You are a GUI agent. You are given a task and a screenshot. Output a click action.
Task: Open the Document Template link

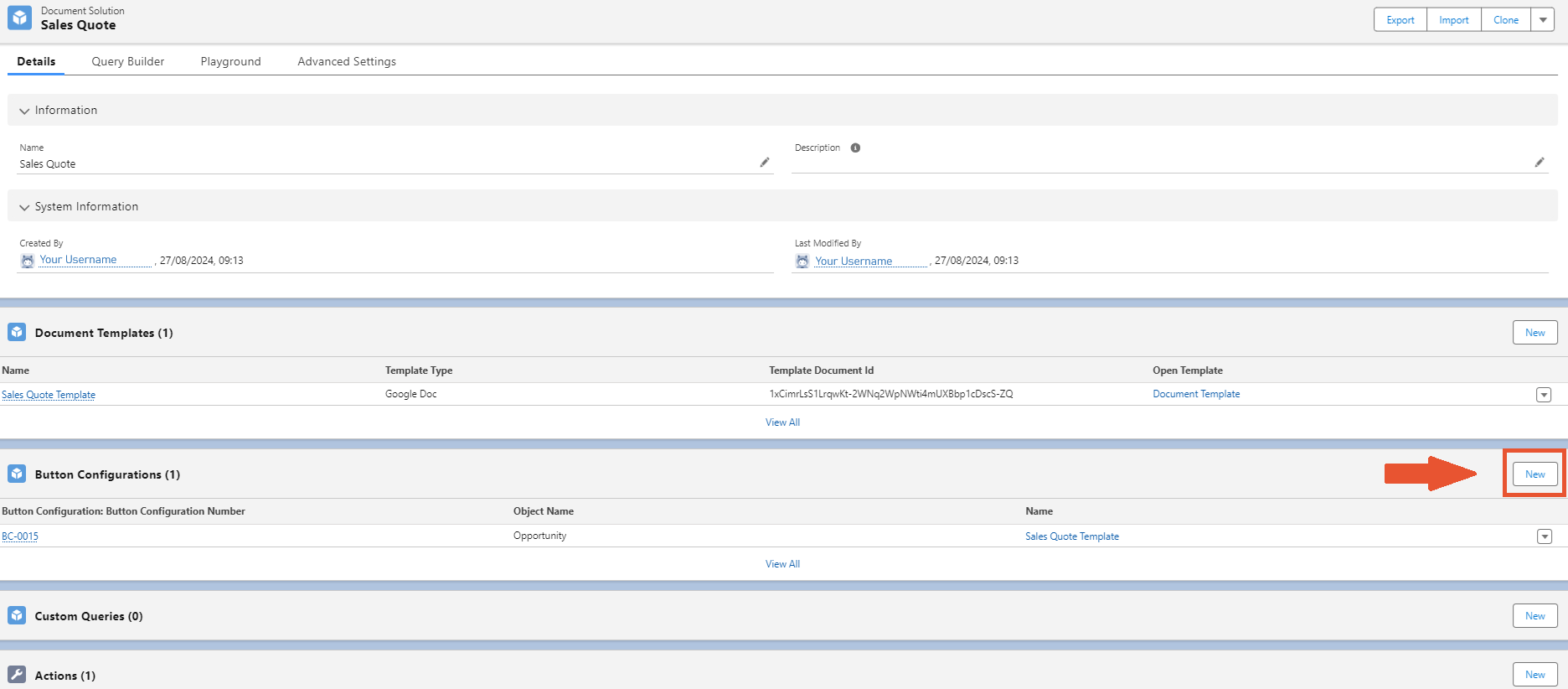[x=1195, y=394]
